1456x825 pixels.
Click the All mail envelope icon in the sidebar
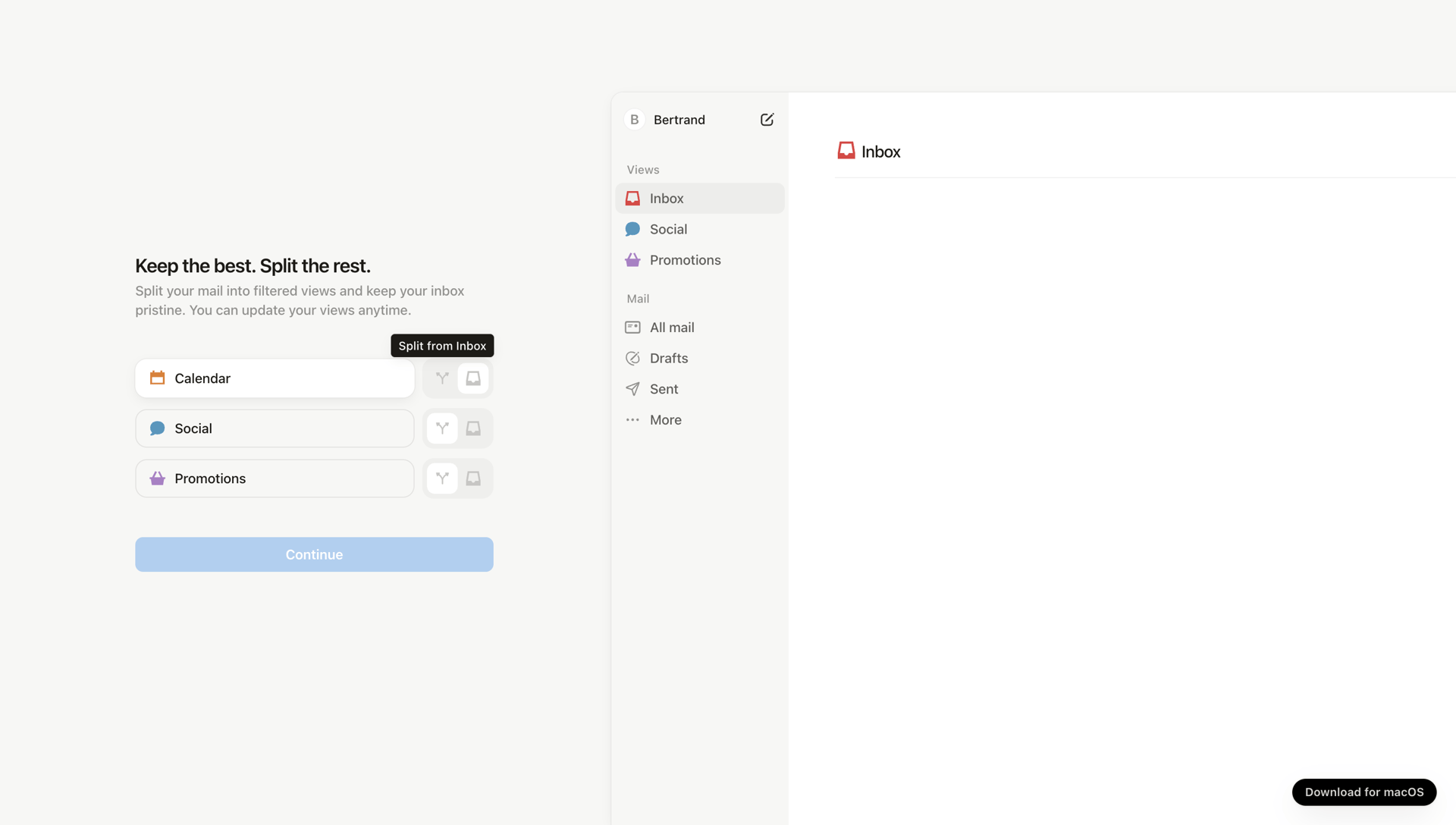632,327
